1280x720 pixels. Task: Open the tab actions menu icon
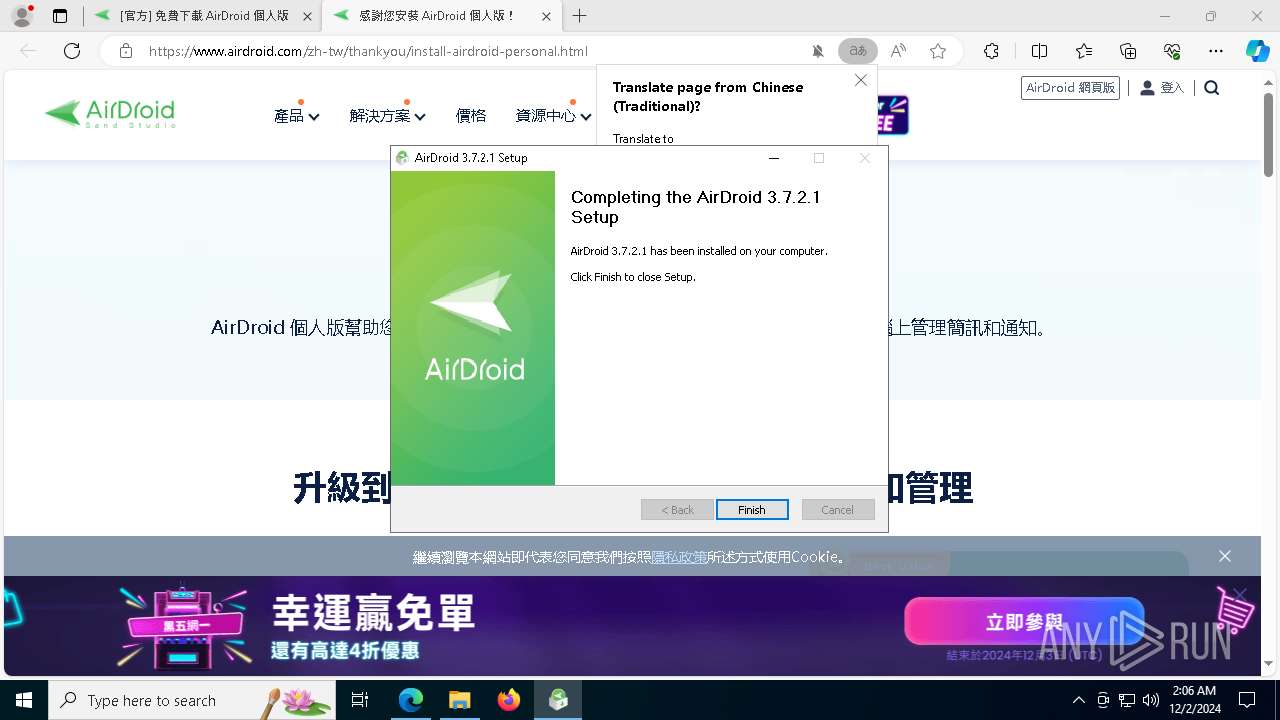click(x=60, y=16)
